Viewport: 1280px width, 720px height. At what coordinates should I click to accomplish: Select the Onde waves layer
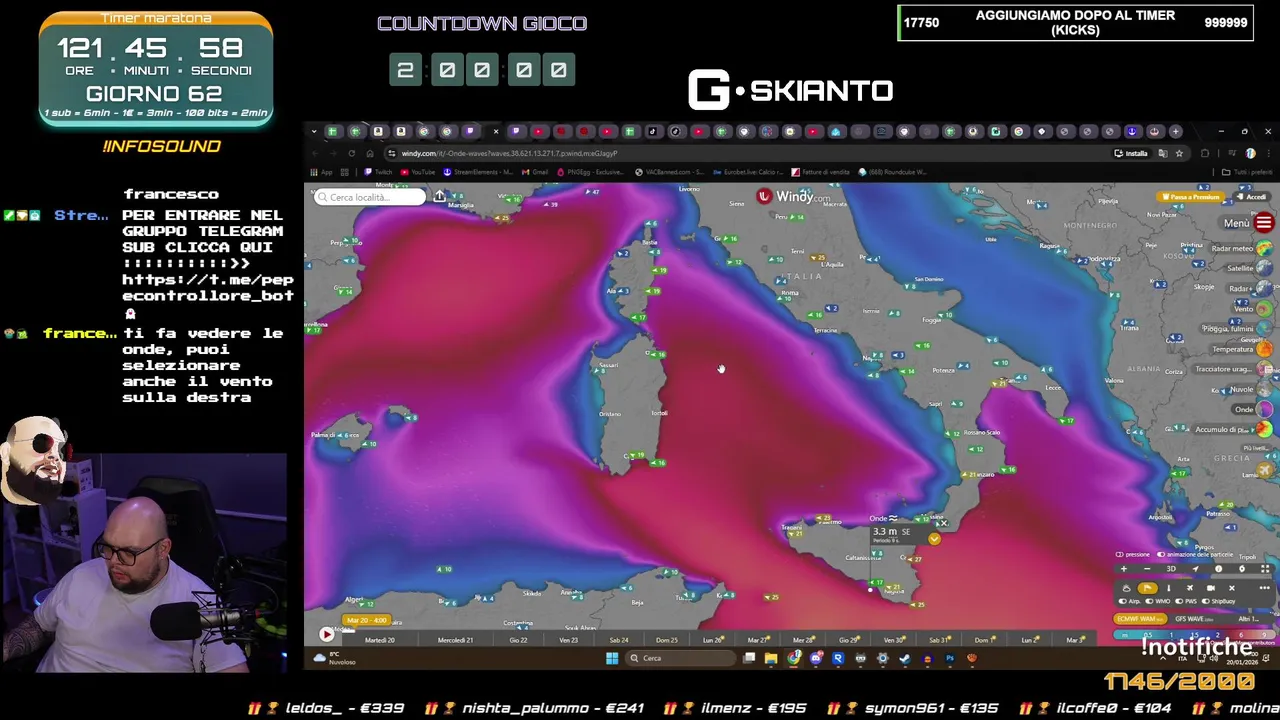coord(1264,409)
